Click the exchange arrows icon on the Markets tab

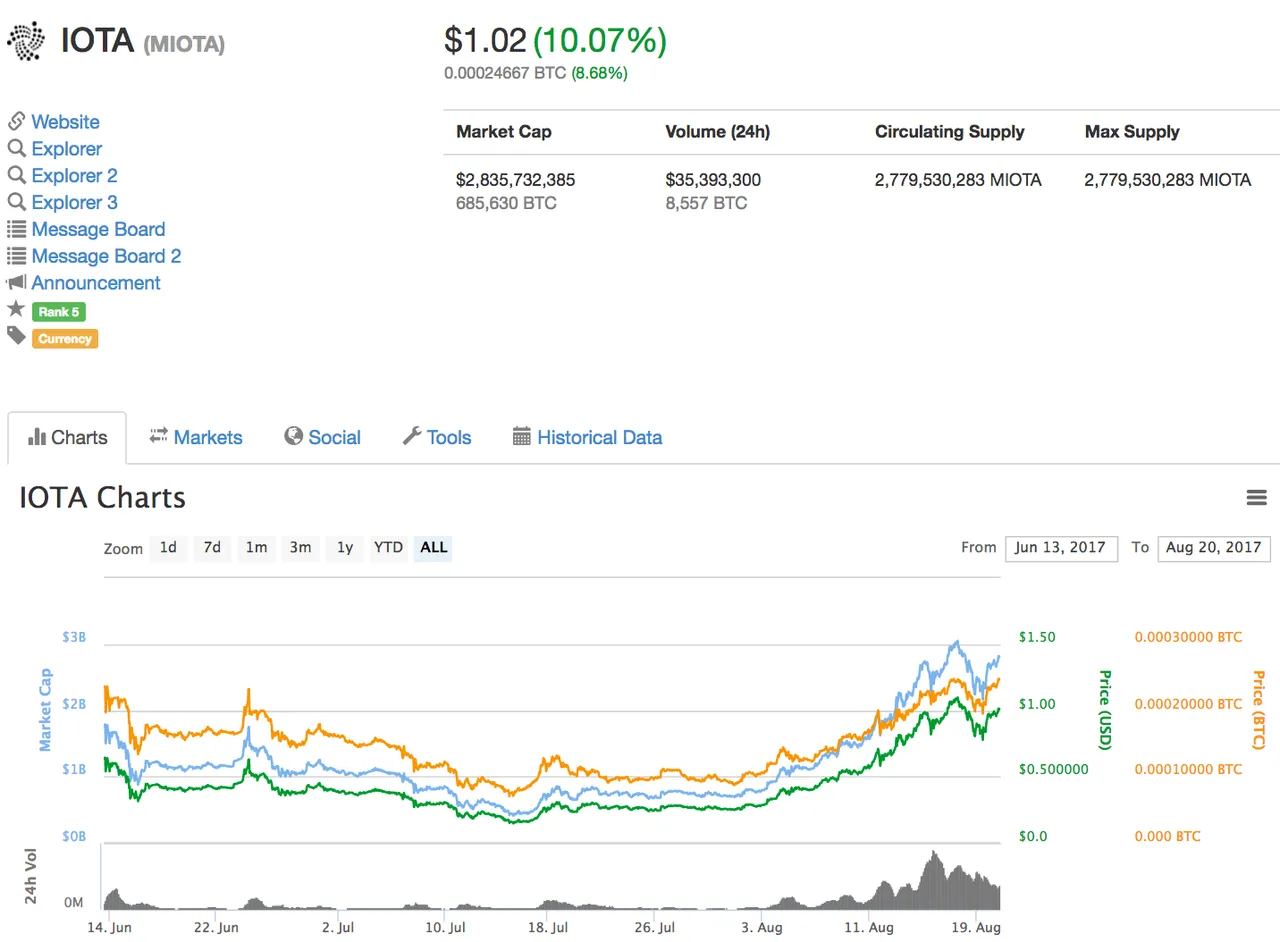(x=159, y=436)
